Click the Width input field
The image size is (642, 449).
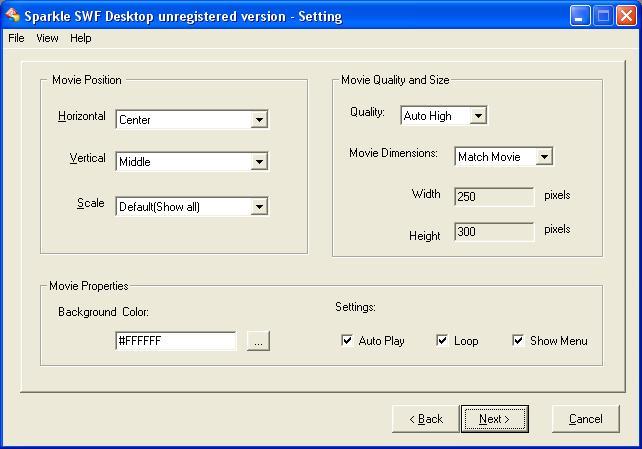(x=494, y=196)
